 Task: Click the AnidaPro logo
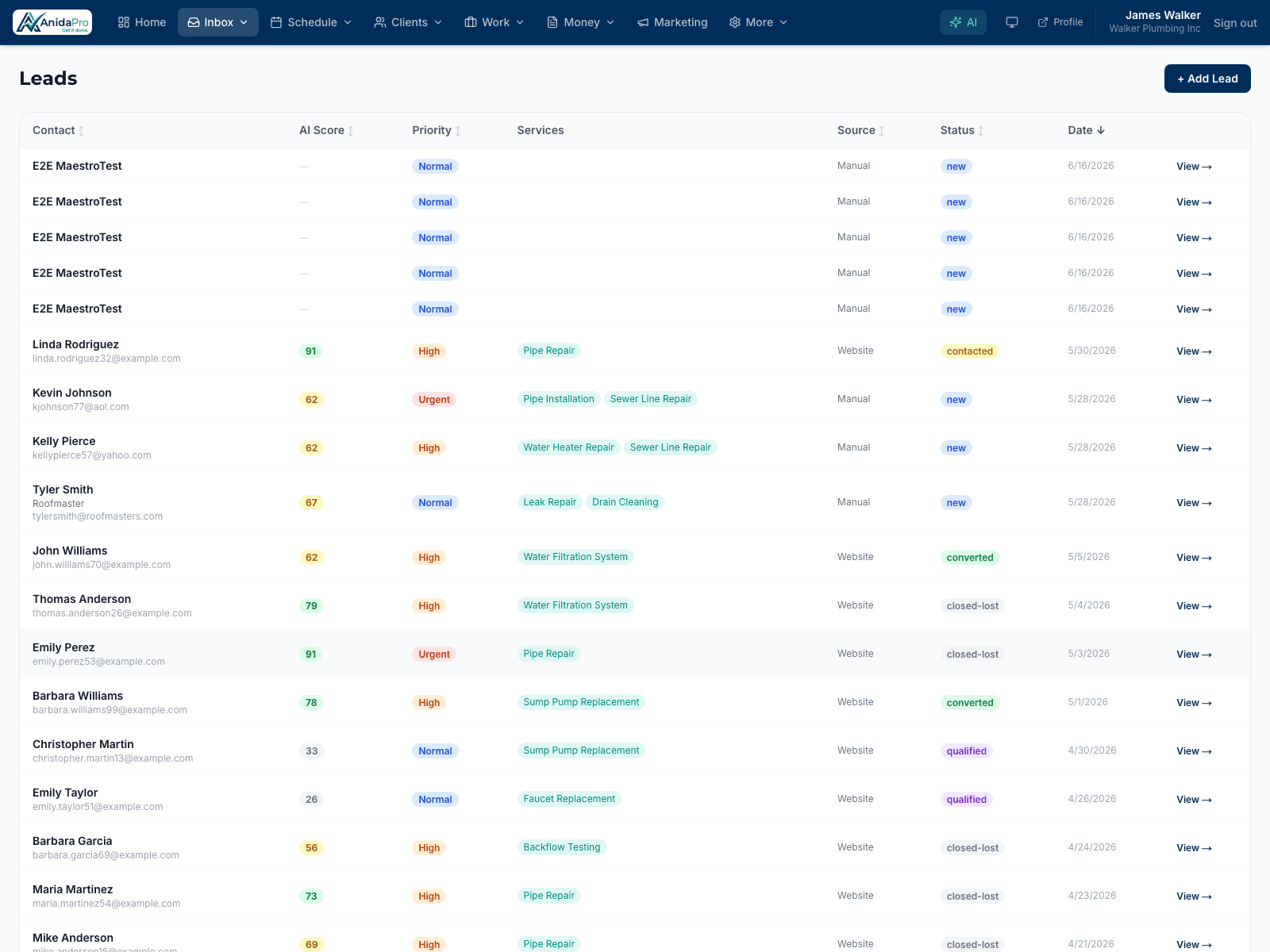[52, 22]
